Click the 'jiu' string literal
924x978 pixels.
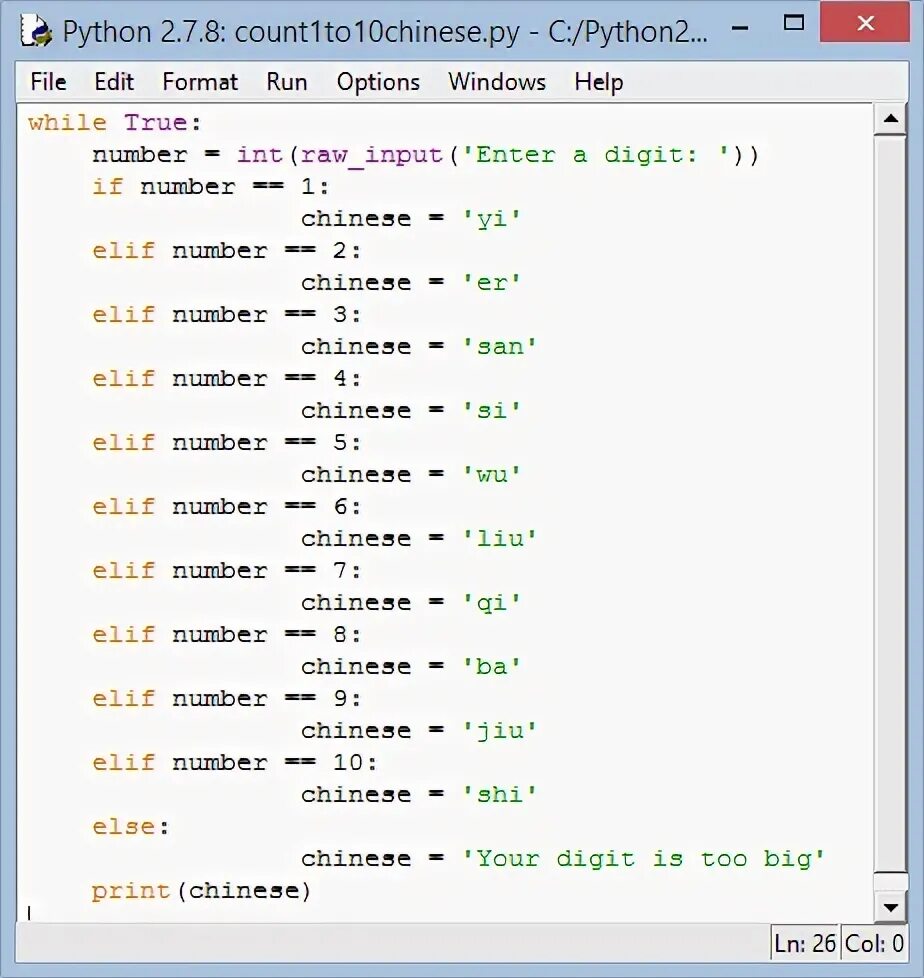(499, 731)
